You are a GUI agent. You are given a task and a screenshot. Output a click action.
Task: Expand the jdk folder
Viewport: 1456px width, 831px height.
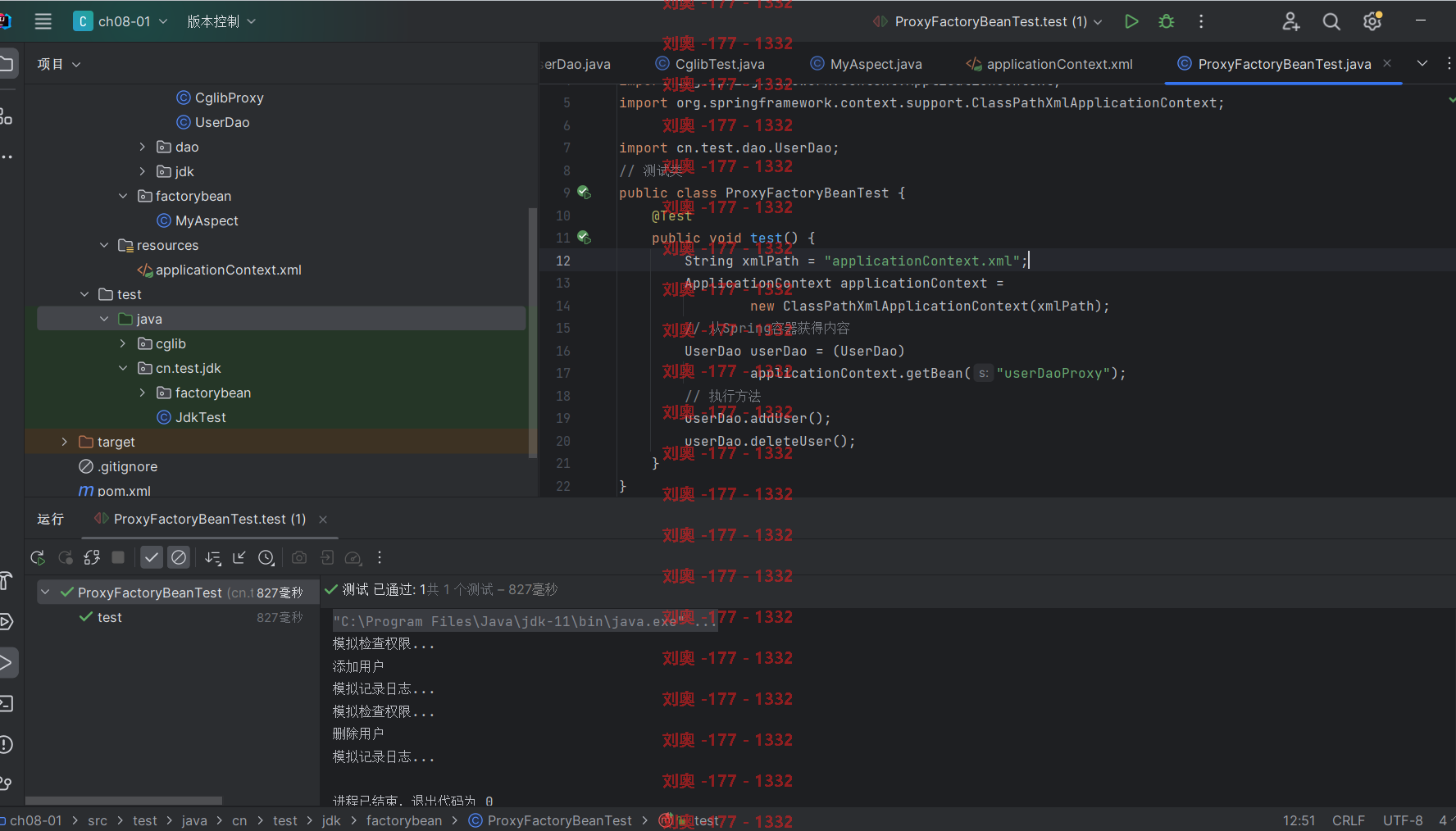coord(143,171)
